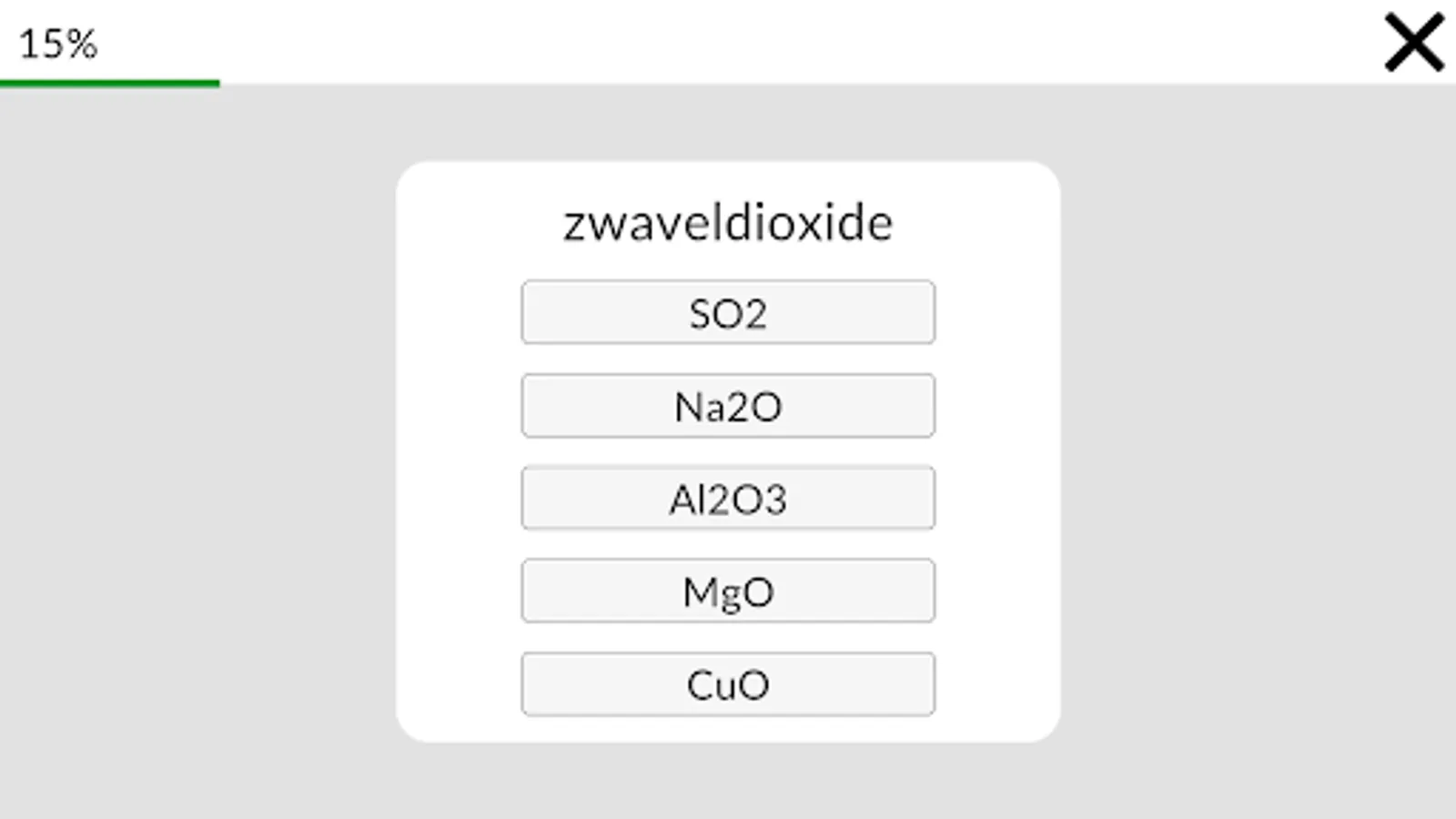
Task: Click gray area below the quiz card
Action: (728, 781)
